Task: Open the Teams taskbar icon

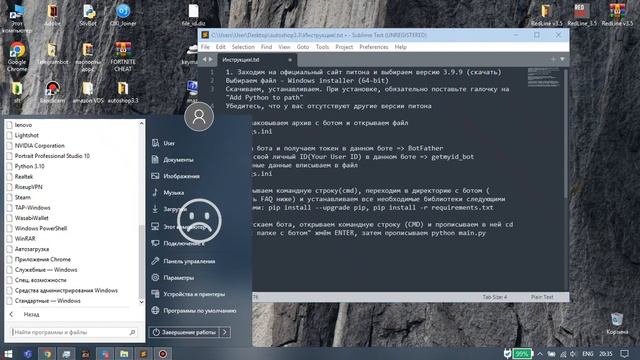Action: [28, 354]
